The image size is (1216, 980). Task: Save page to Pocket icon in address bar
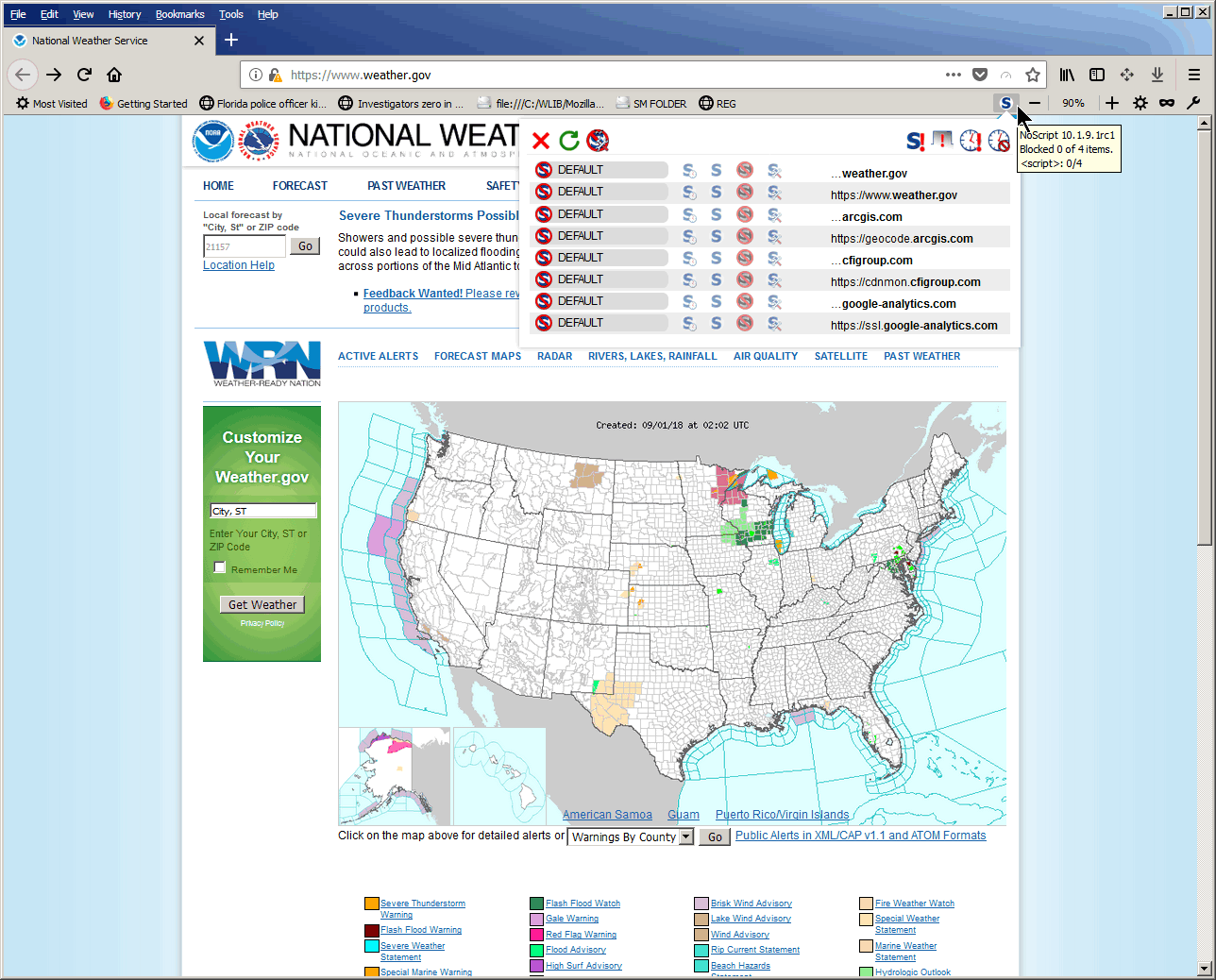click(x=980, y=75)
